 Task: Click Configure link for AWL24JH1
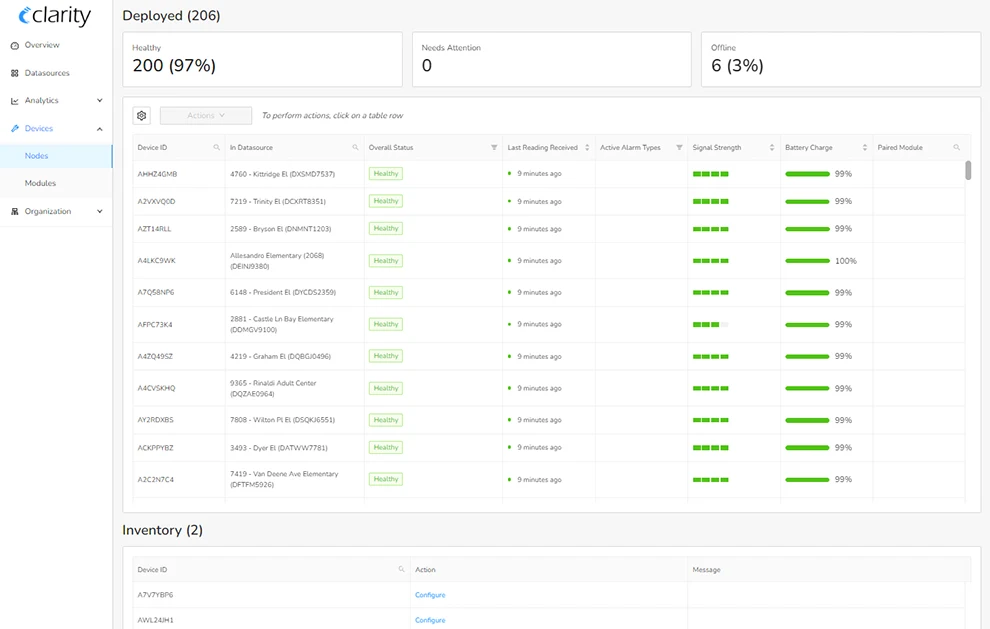430,620
